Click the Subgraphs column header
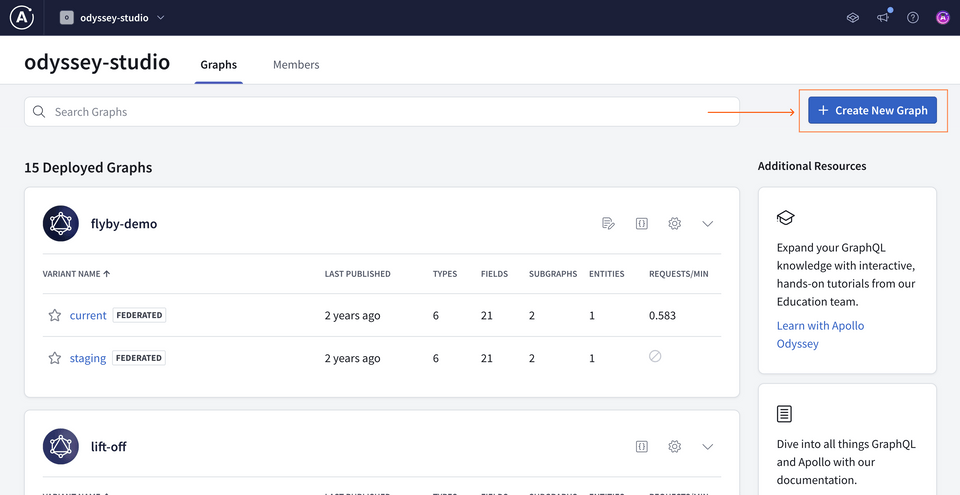The height and width of the screenshot is (495, 960). coord(553,274)
